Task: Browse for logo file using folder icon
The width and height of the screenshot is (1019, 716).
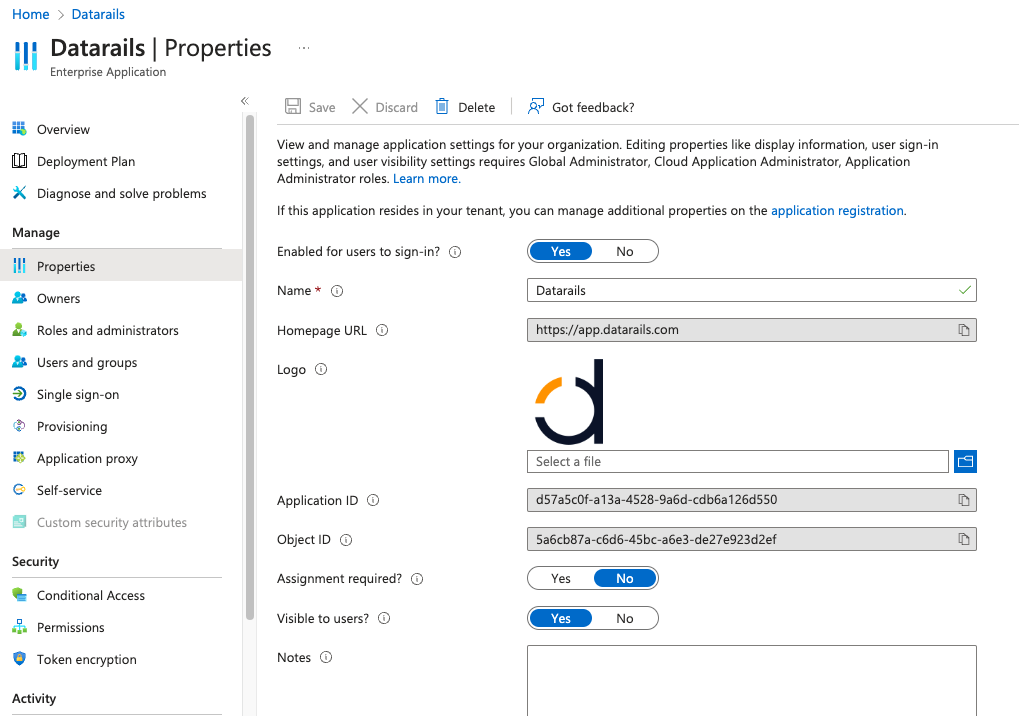Action: [x=965, y=461]
